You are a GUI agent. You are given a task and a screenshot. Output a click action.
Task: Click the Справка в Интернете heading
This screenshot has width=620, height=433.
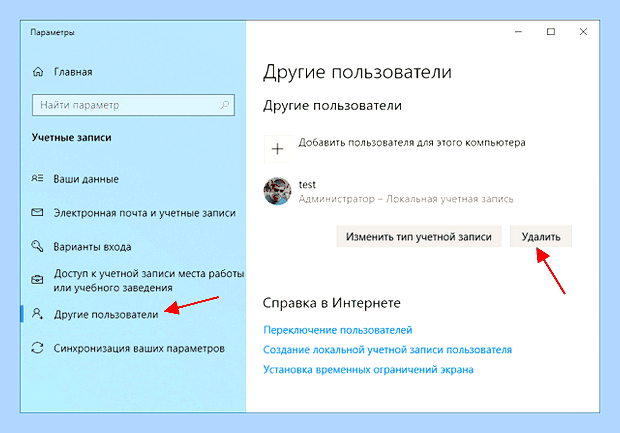click(x=331, y=303)
